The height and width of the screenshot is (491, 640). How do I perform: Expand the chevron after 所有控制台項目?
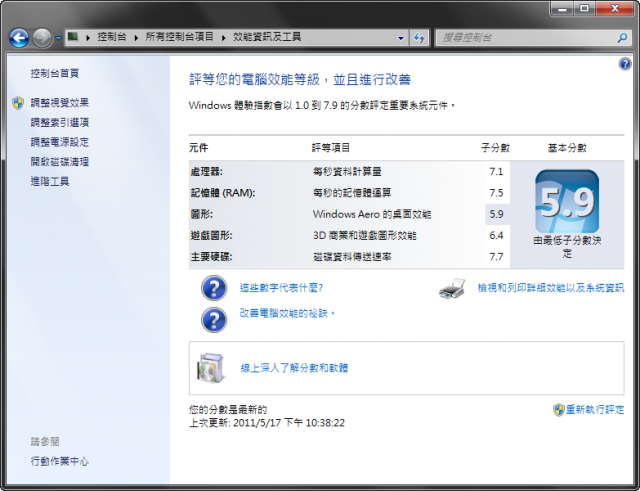point(224,38)
